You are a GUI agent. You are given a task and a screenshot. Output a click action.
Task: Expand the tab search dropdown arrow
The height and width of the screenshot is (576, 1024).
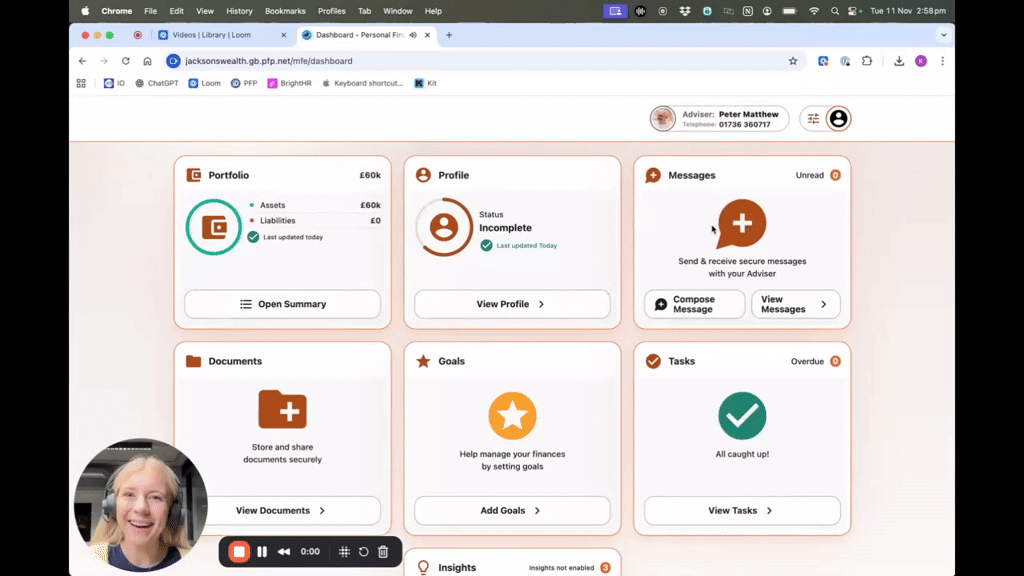click(x=944, y=35)
